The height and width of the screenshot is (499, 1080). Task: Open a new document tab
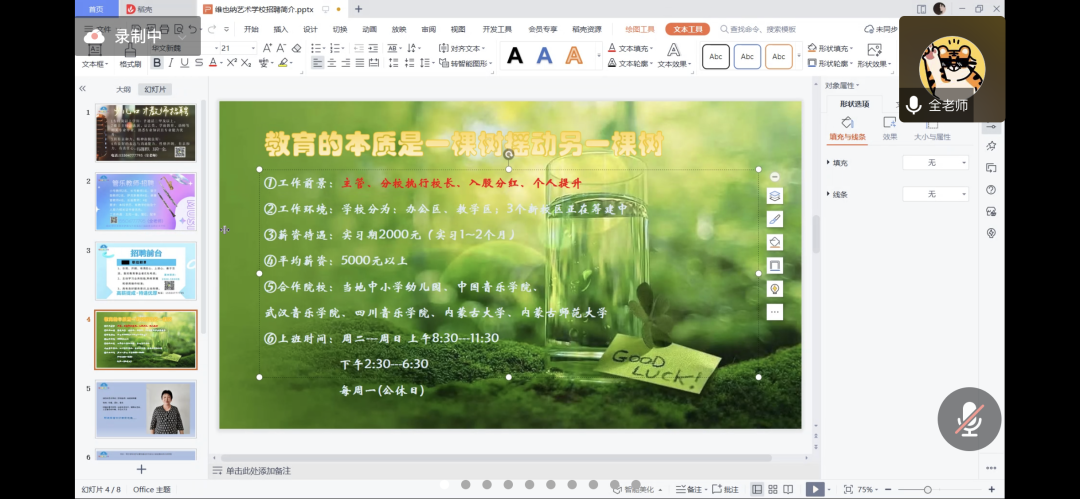click(358, 9)
